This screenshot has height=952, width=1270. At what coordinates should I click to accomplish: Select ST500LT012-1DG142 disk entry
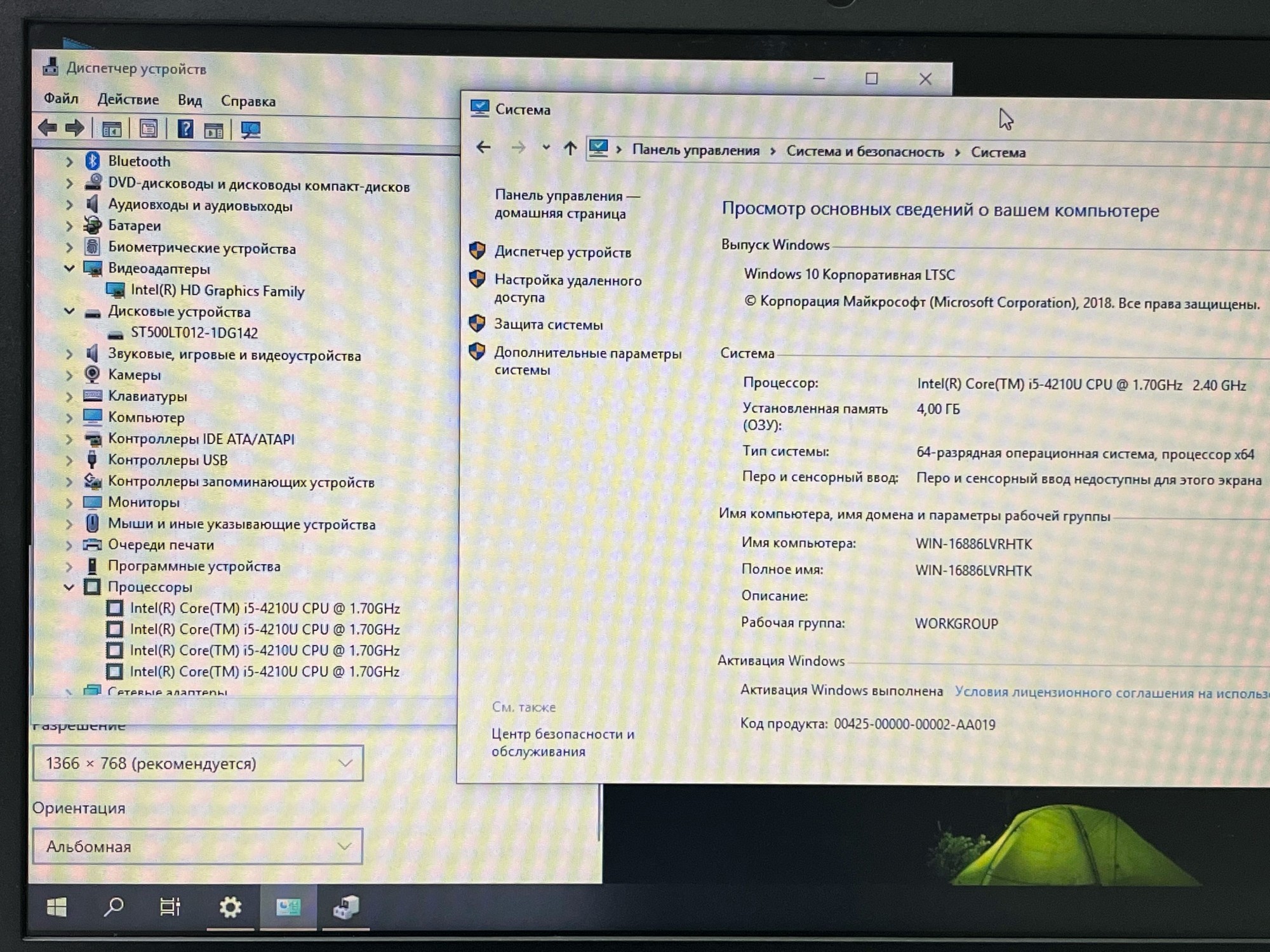click(x=194, y=333)
